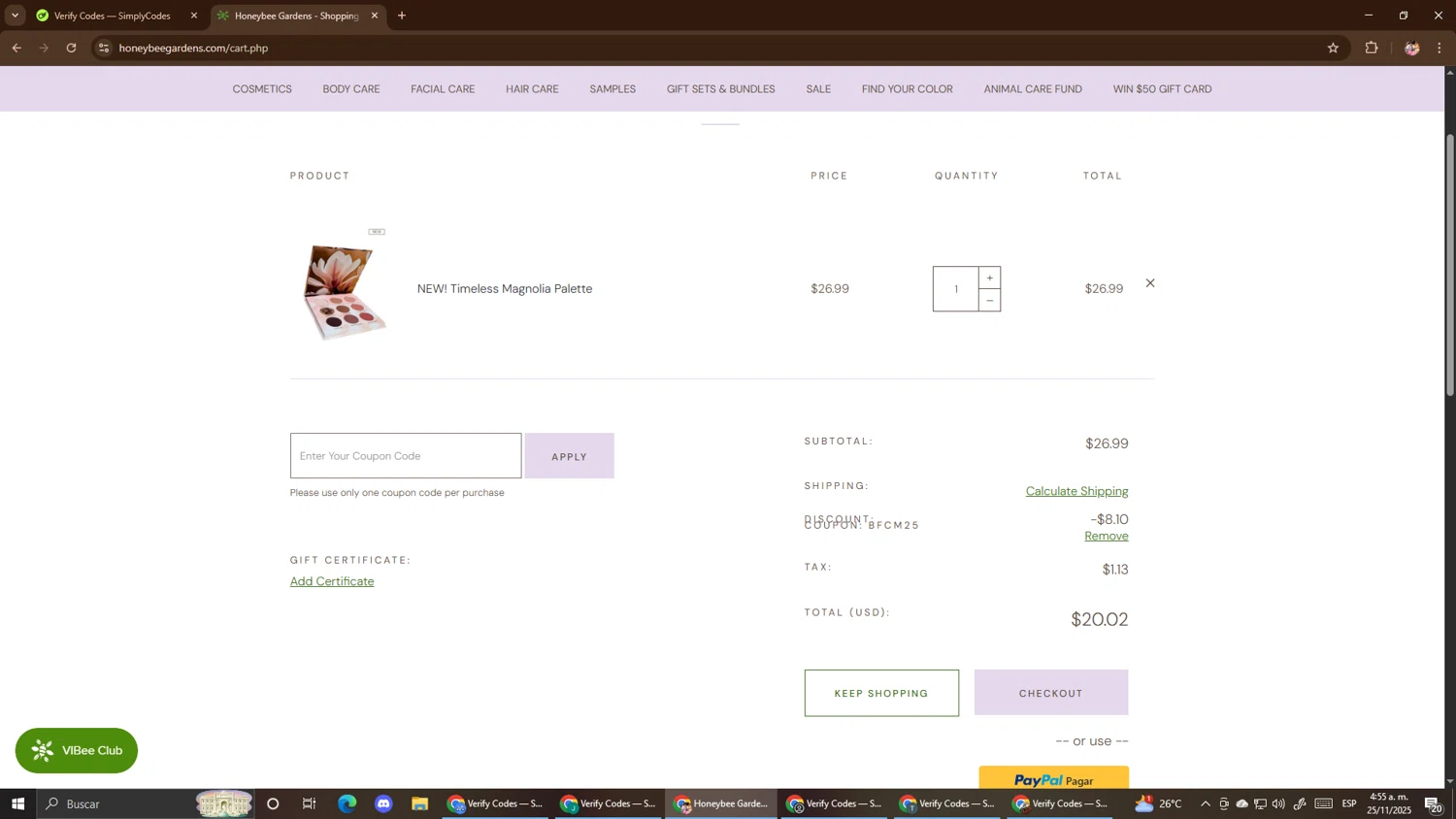Screen dimensions: 1456x819
Task: Open the browser extensions menu
Action: [x=1372, y=48]
